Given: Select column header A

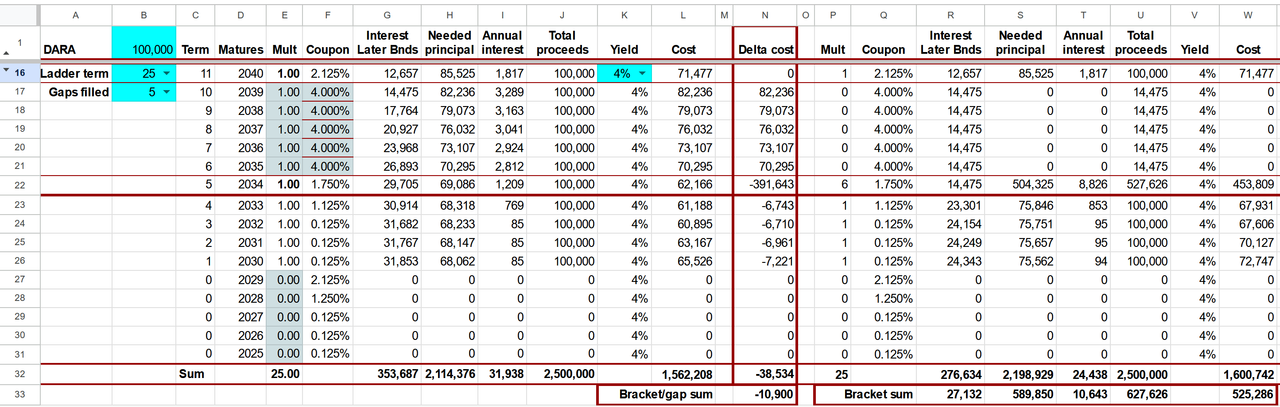Looking at the screenshot, I should (x=76, y=16).
